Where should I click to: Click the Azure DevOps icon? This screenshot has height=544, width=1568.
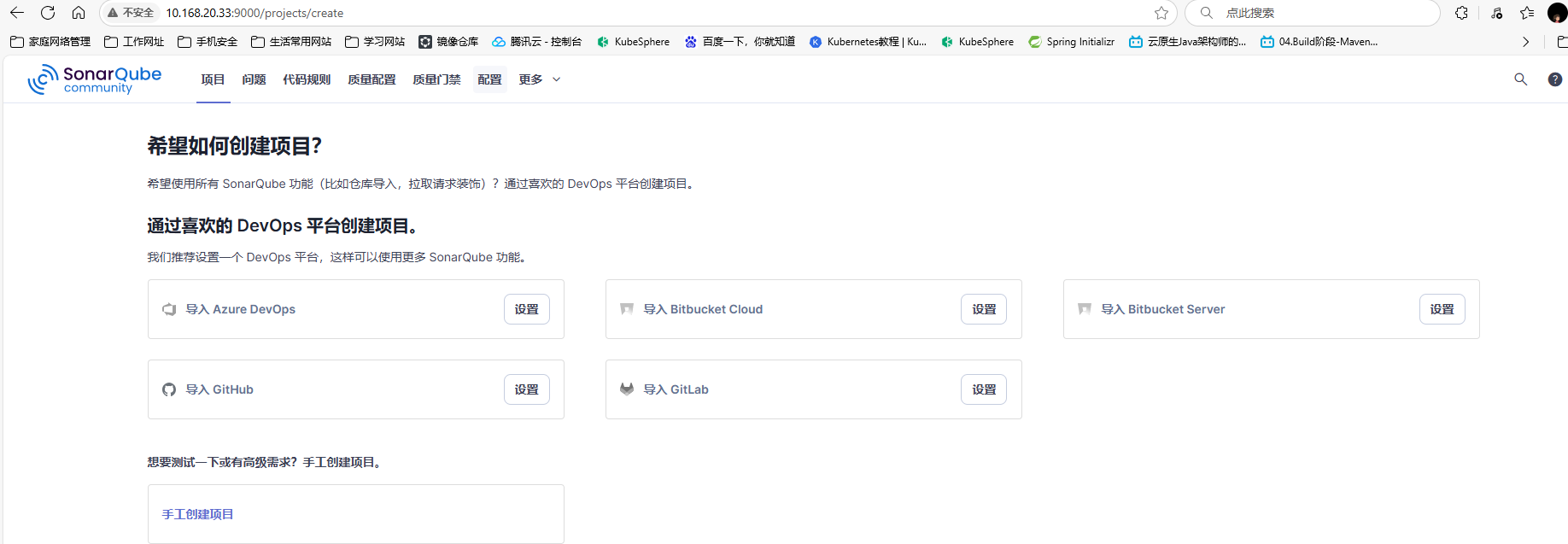point(169,309)
